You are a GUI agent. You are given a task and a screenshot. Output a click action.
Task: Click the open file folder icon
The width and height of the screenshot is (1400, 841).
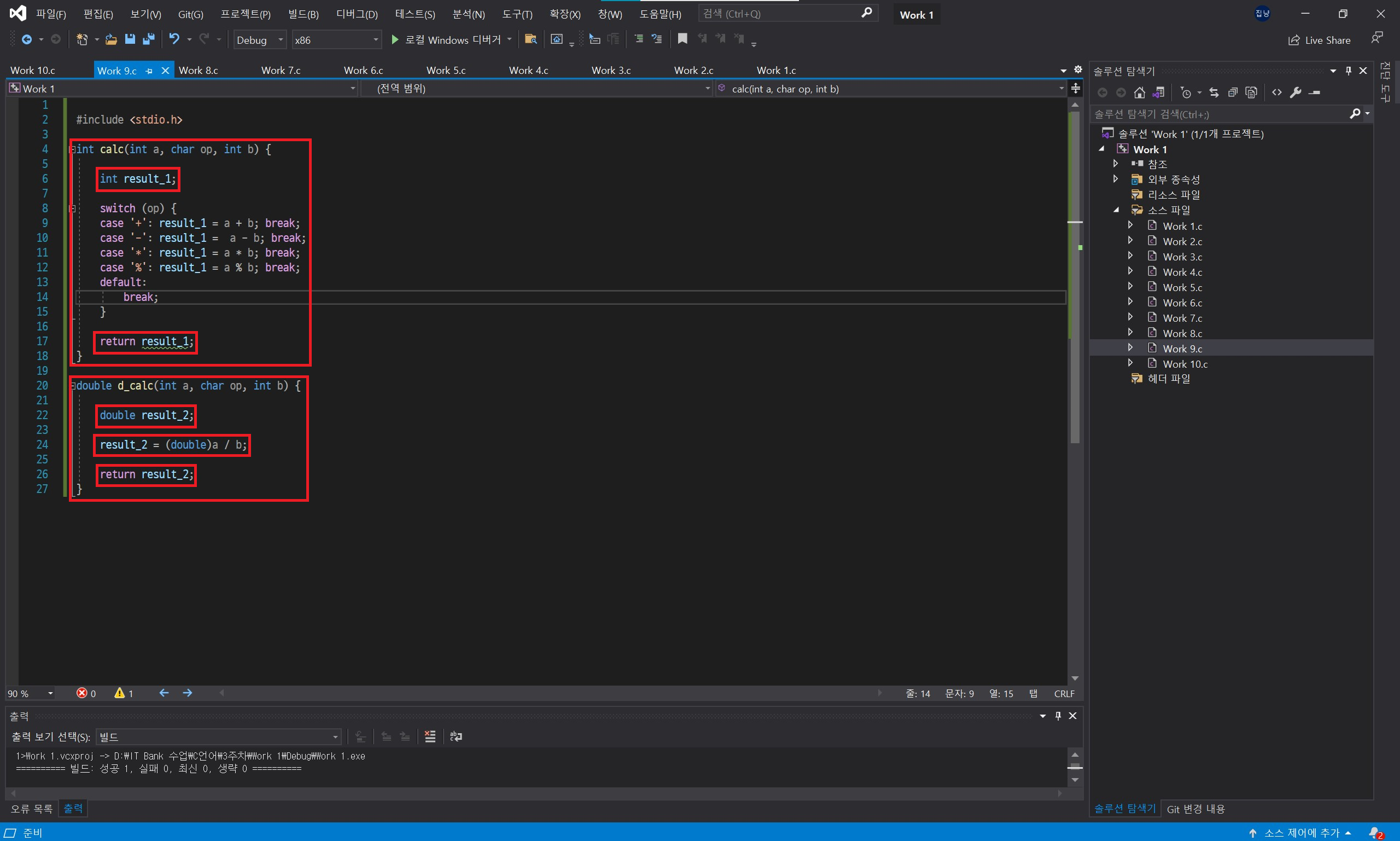[x=111, y=39]
